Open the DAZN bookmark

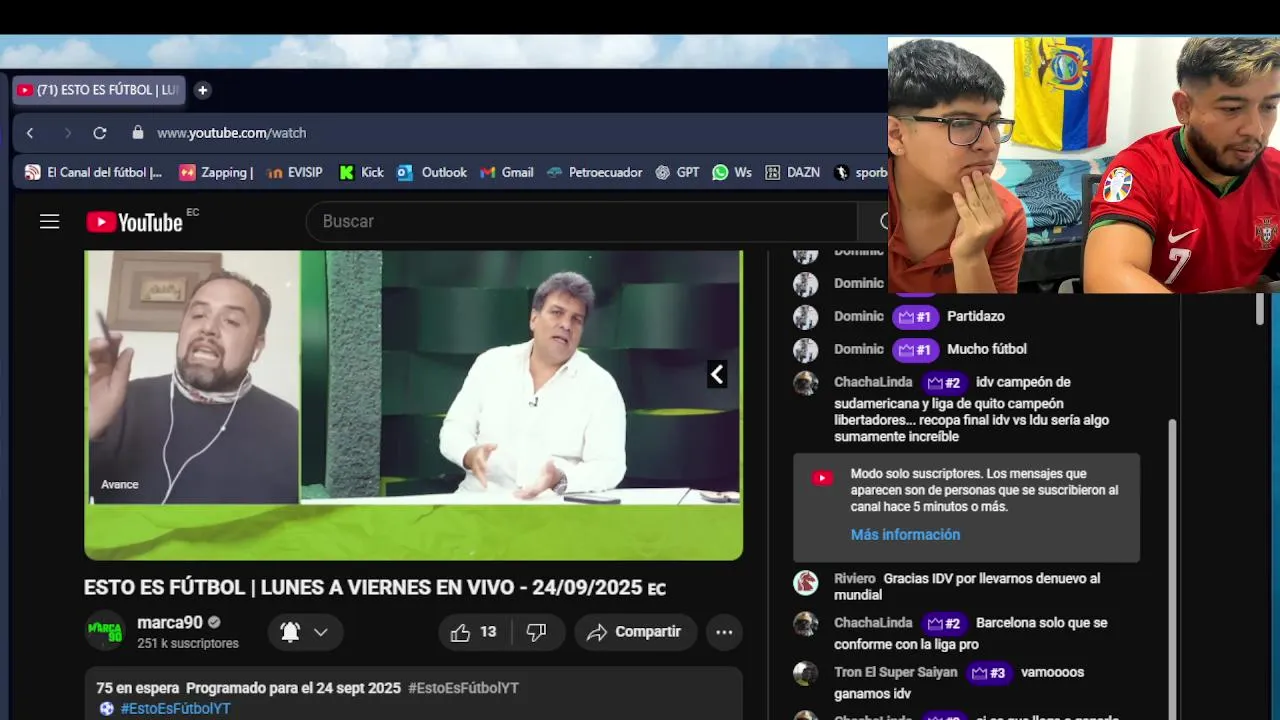pyautogui.click(x=792, y=172)
